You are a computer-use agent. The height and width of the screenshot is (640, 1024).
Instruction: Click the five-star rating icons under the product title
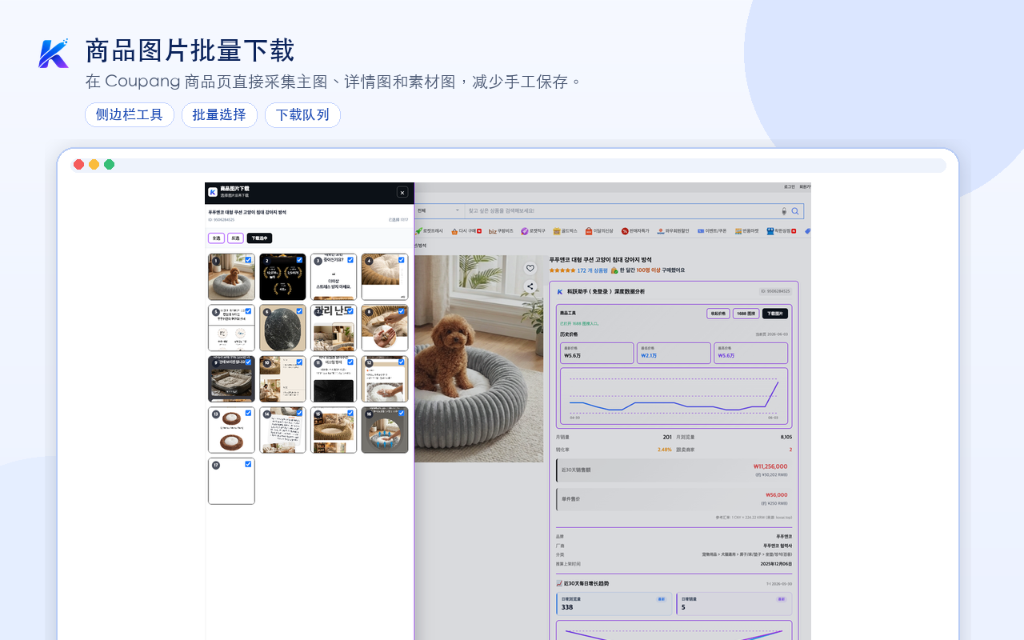tap(562, 270)
